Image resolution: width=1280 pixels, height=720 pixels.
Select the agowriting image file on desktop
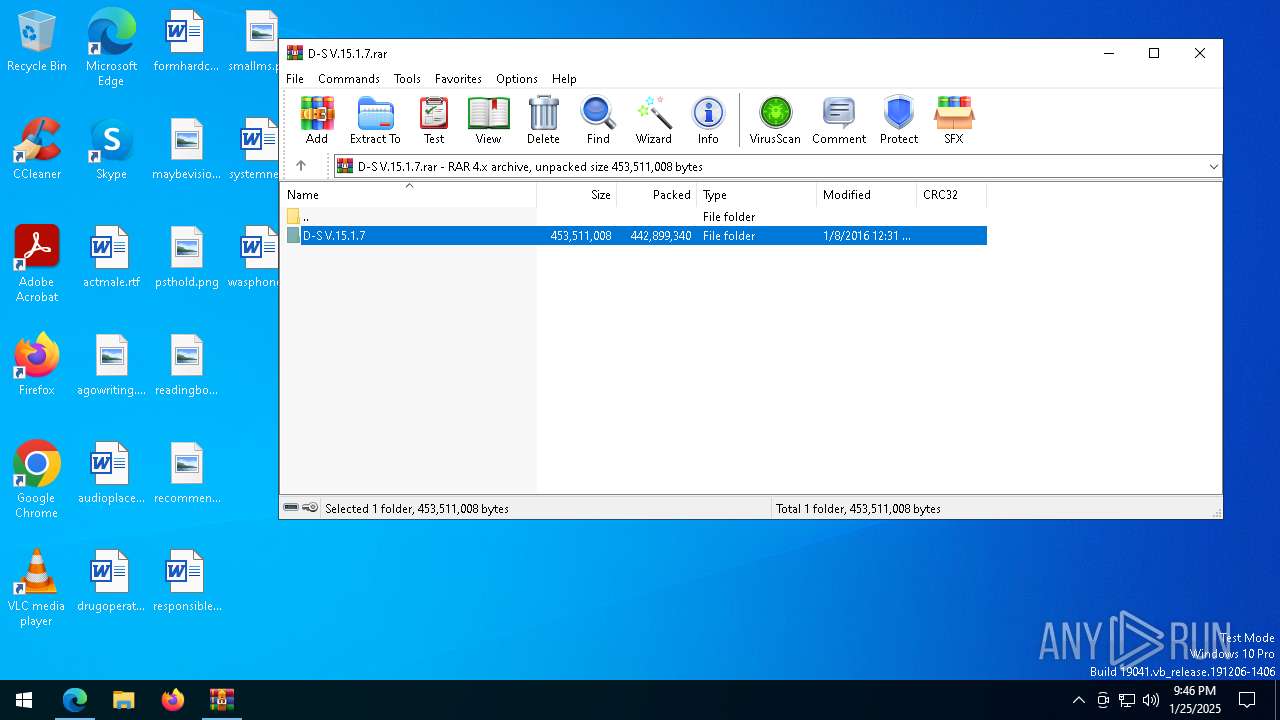pos(111,365)
